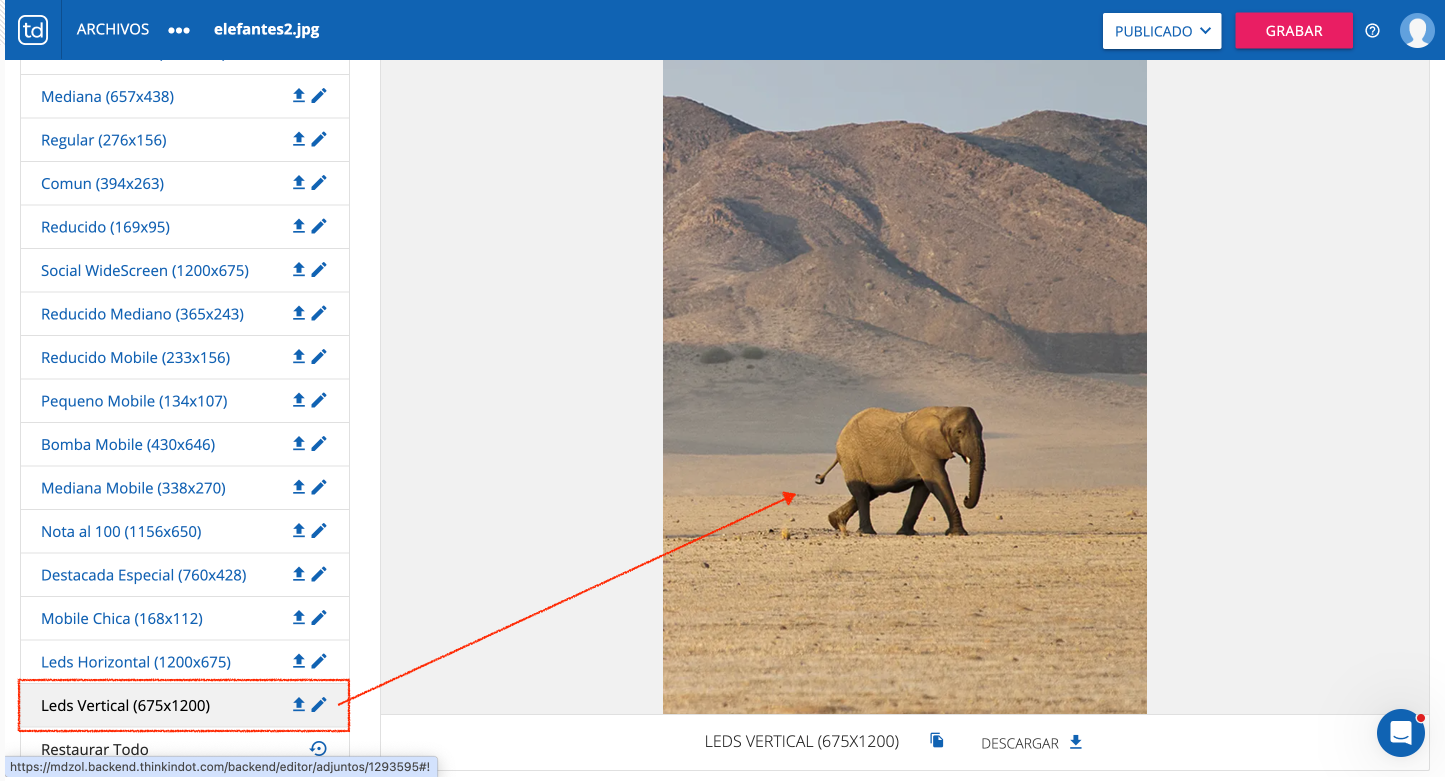Select Destacada Especial (760x428) item
The width and height of the screenshot is (1445, 781).
tap(143, 575)
